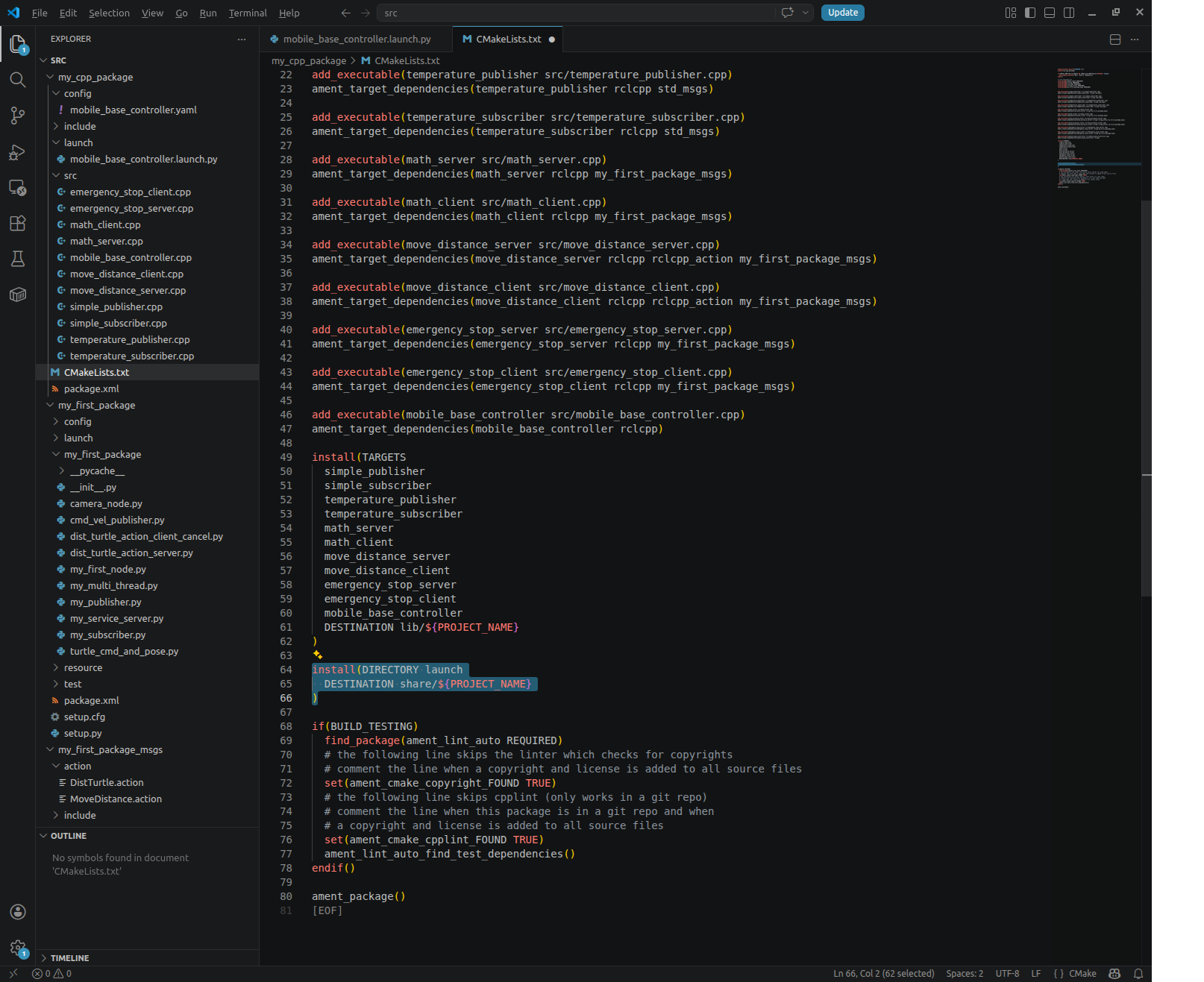The height and width of the screenshot is (982, 1204).
Task: Open mobile_base_controller.yaml file
Action: [133, 110]
